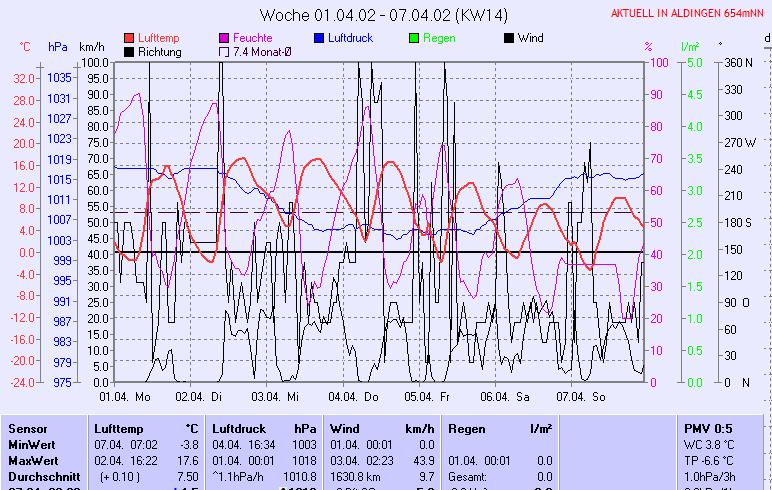Select the '01.04. Mo' date marker
This screenshot has height=490, width=772.
124,396
